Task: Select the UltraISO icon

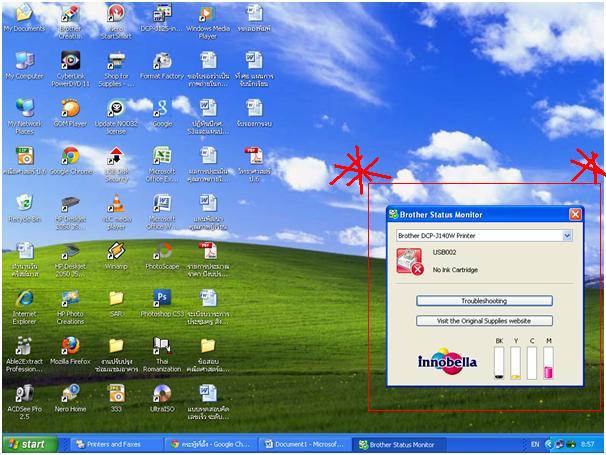Action: pos(162,398)
